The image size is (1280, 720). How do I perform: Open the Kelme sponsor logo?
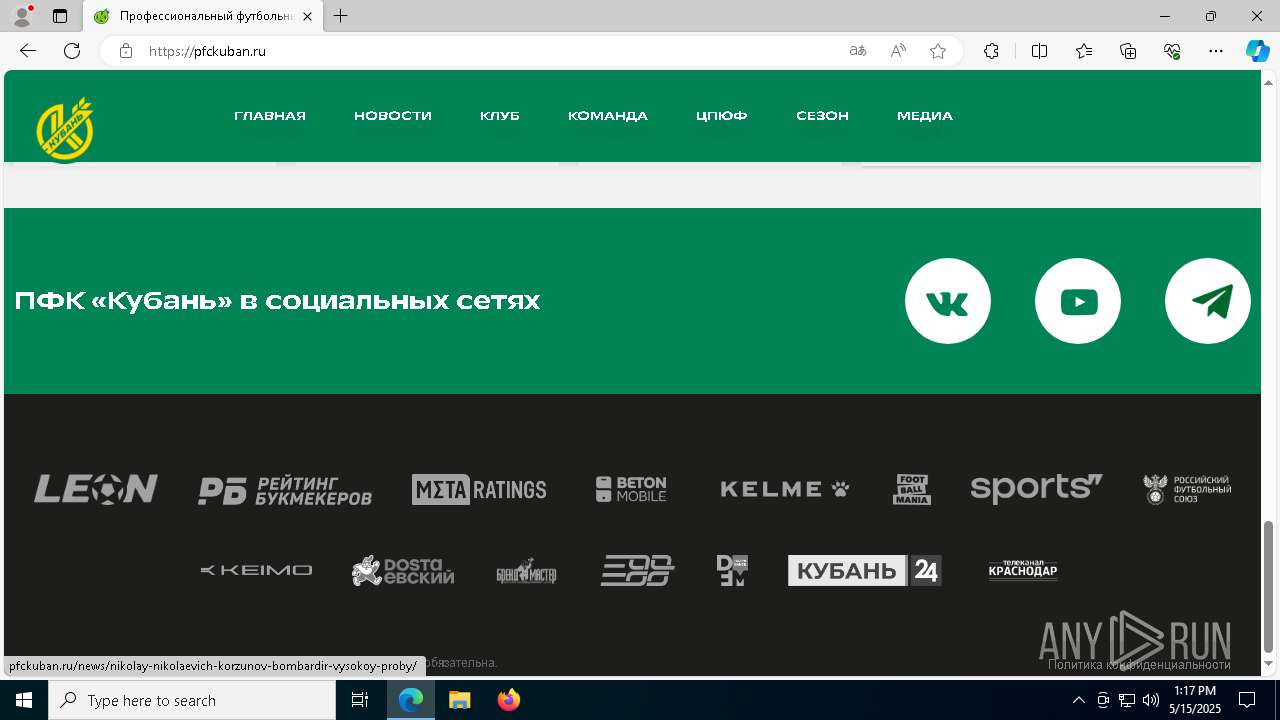[785, 489]
